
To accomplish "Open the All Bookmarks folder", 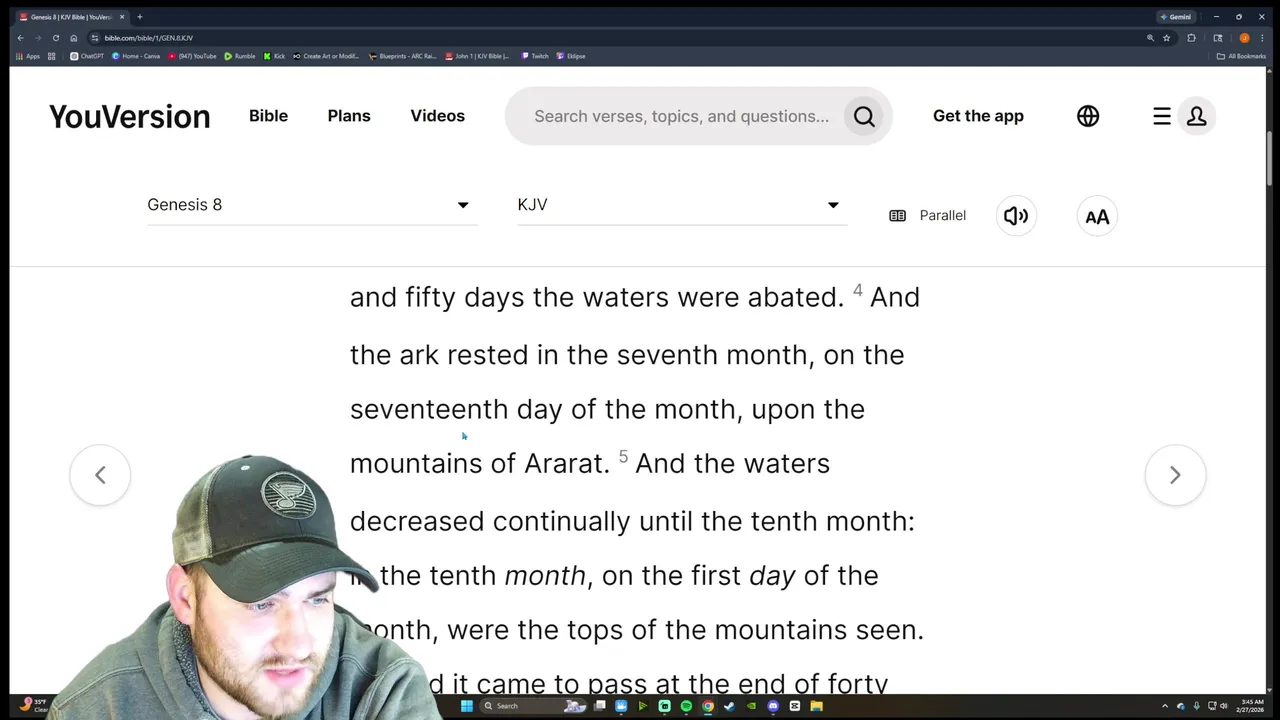I will pos(1241,56).
